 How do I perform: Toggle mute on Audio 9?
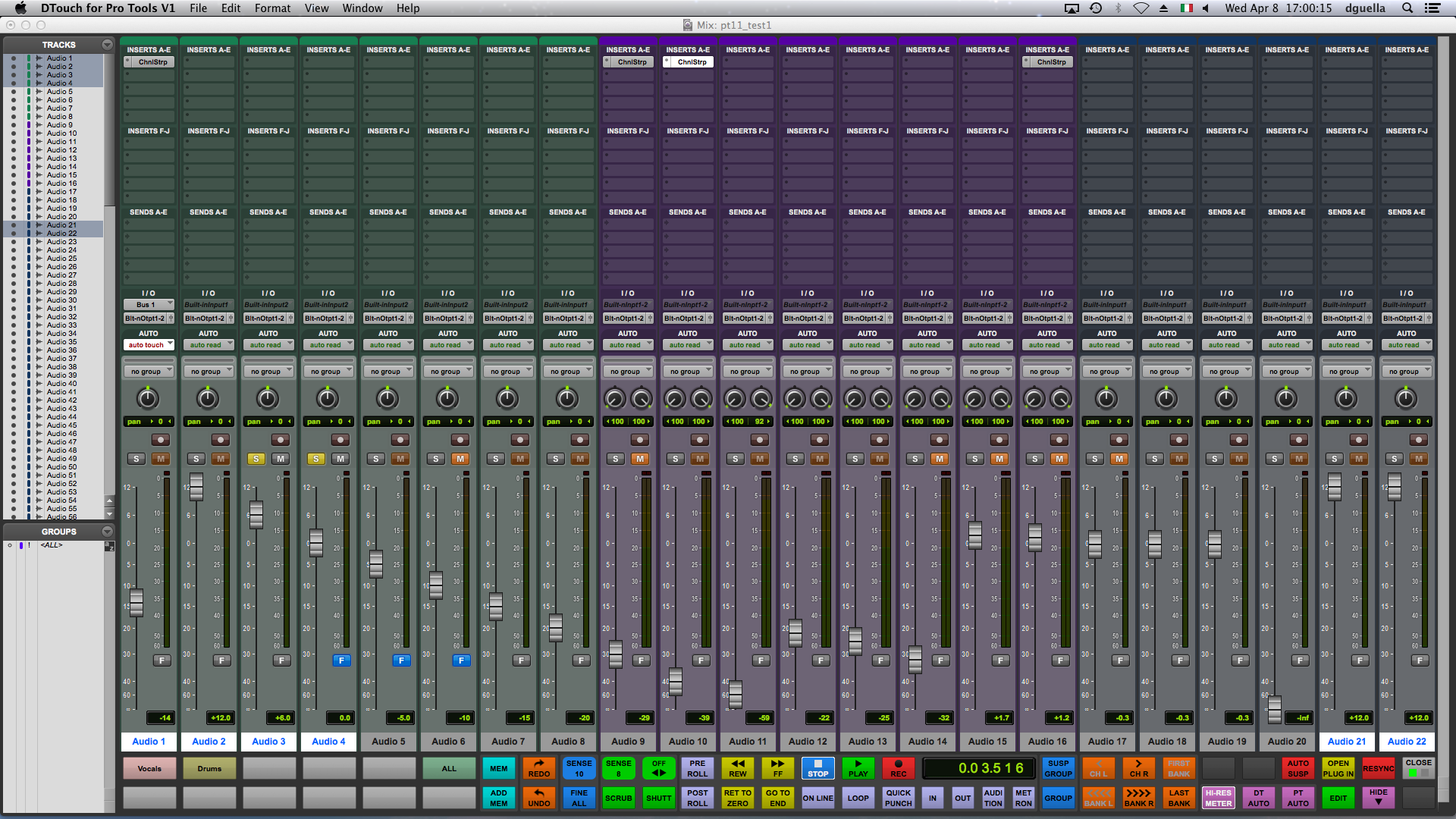[640, 459]
